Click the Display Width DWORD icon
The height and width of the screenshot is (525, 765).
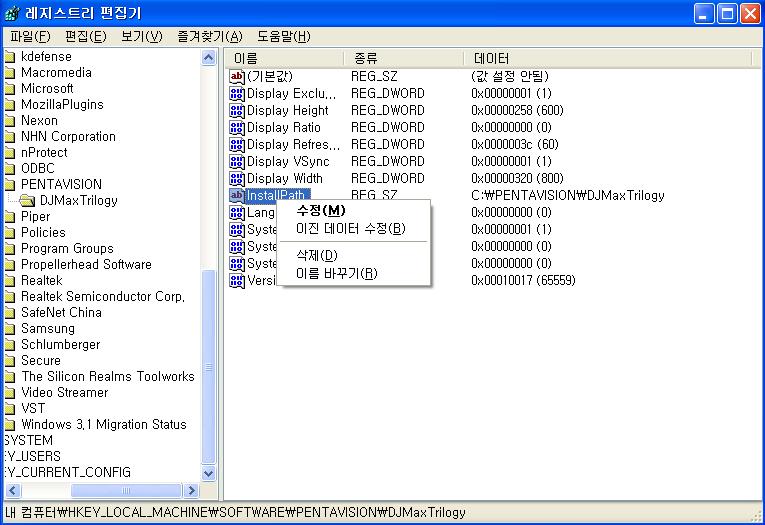(237, 179)
